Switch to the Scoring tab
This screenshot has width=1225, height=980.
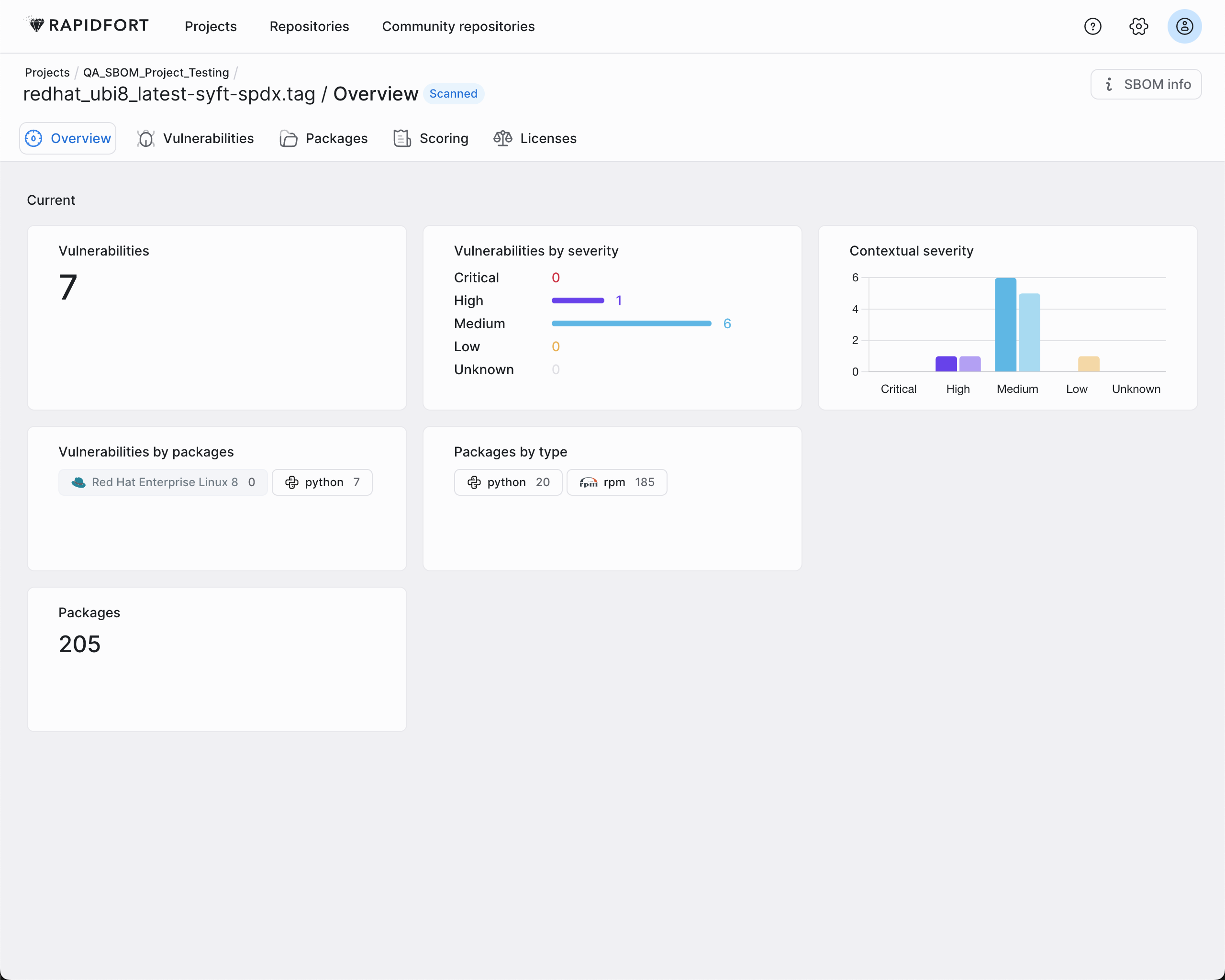click(431, 138)
